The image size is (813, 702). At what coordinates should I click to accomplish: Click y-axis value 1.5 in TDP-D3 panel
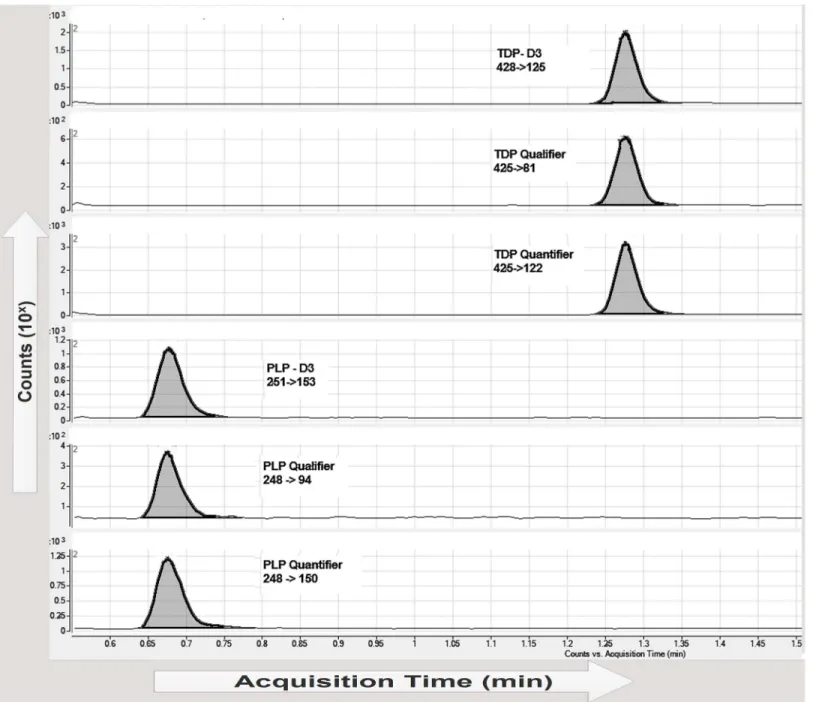[x=61, y=50]
